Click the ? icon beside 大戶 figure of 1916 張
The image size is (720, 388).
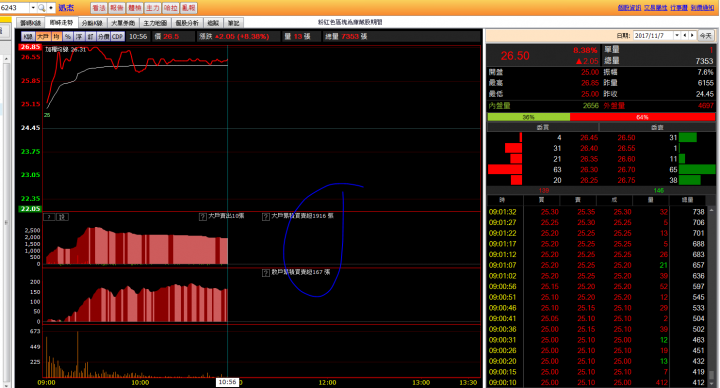pyautogui.click(x=265, y=216)
